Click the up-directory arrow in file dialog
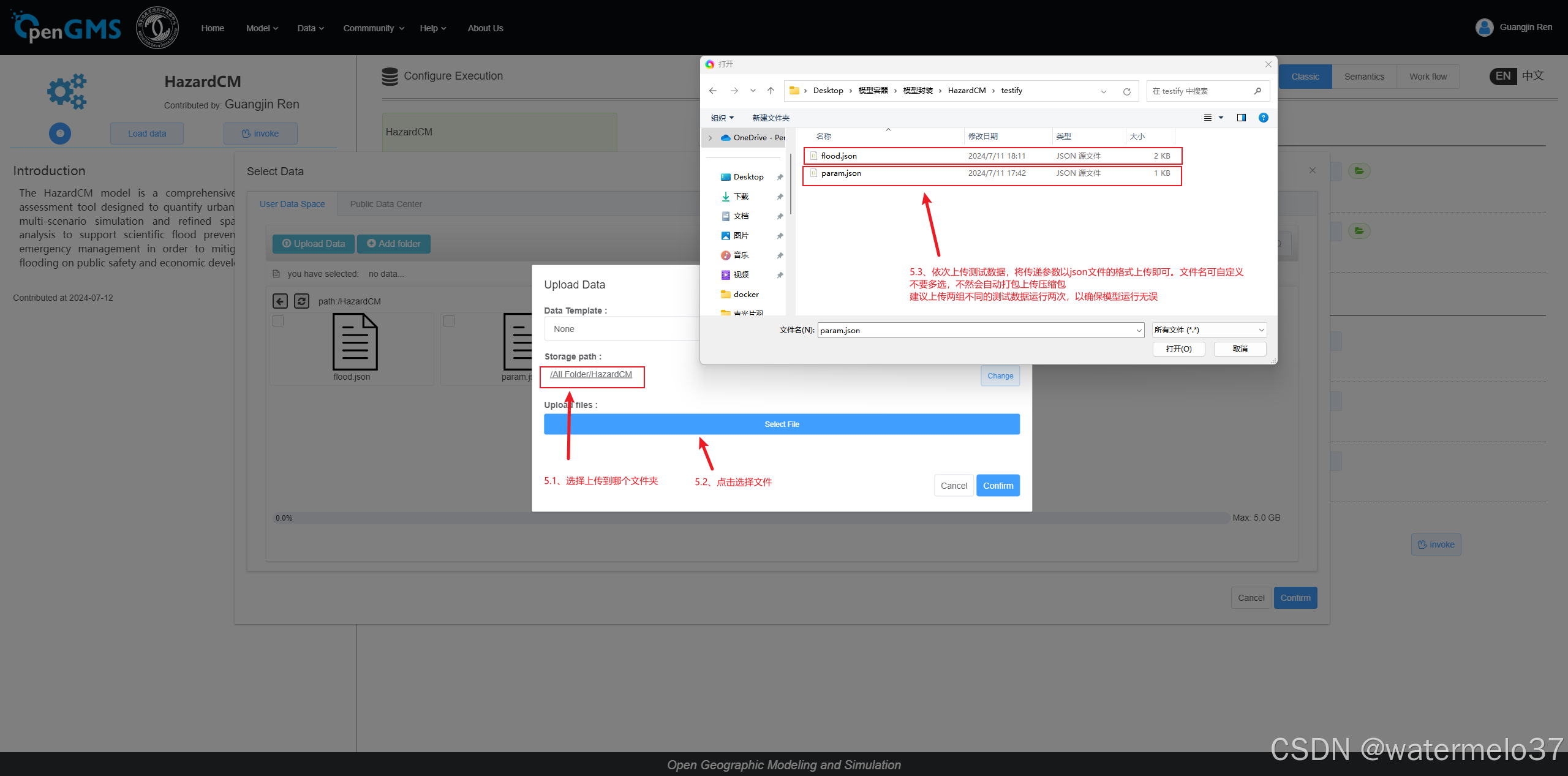 [771, 91]
